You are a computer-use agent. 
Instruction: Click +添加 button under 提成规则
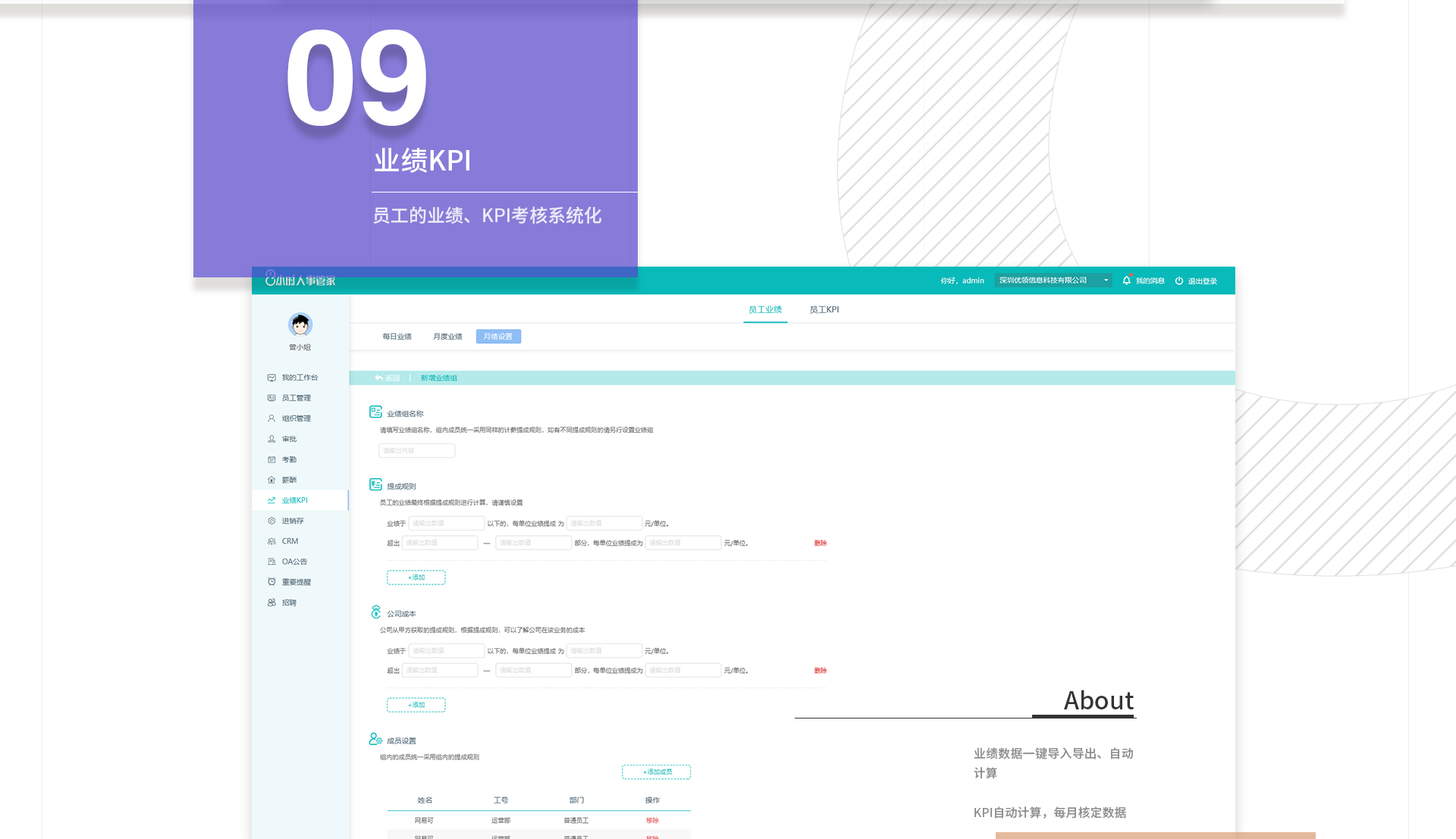[416, 578]
